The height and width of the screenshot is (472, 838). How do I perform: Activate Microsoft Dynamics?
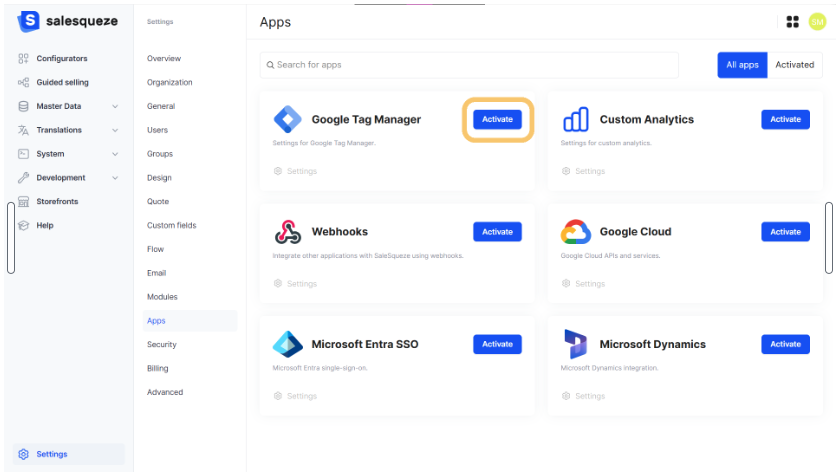786,344
